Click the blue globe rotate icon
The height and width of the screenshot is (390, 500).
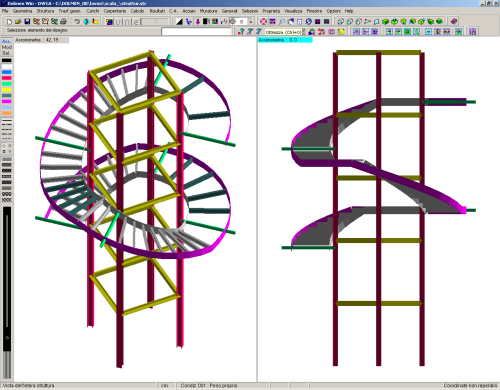[x=309, y=22]
